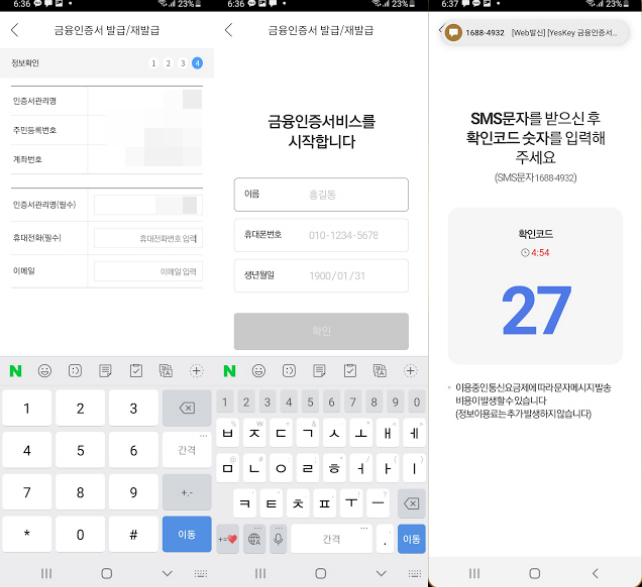Tap backspace key on Korean keyboard
Image resolution: width=642 pixels, height=587 pixels.
pos(411,504)
